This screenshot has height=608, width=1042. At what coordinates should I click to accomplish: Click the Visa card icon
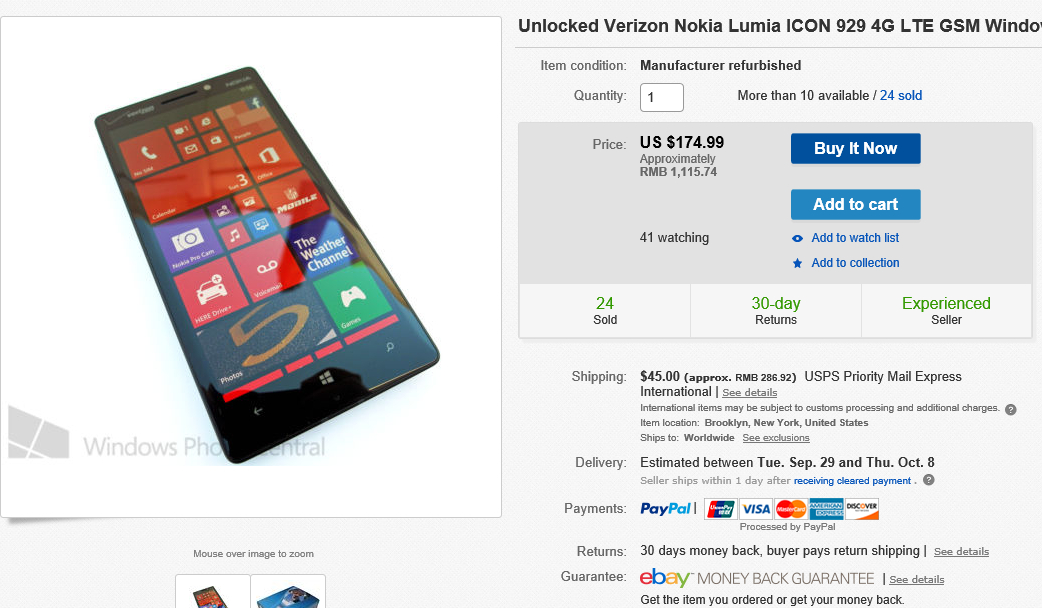coord(756,509)
